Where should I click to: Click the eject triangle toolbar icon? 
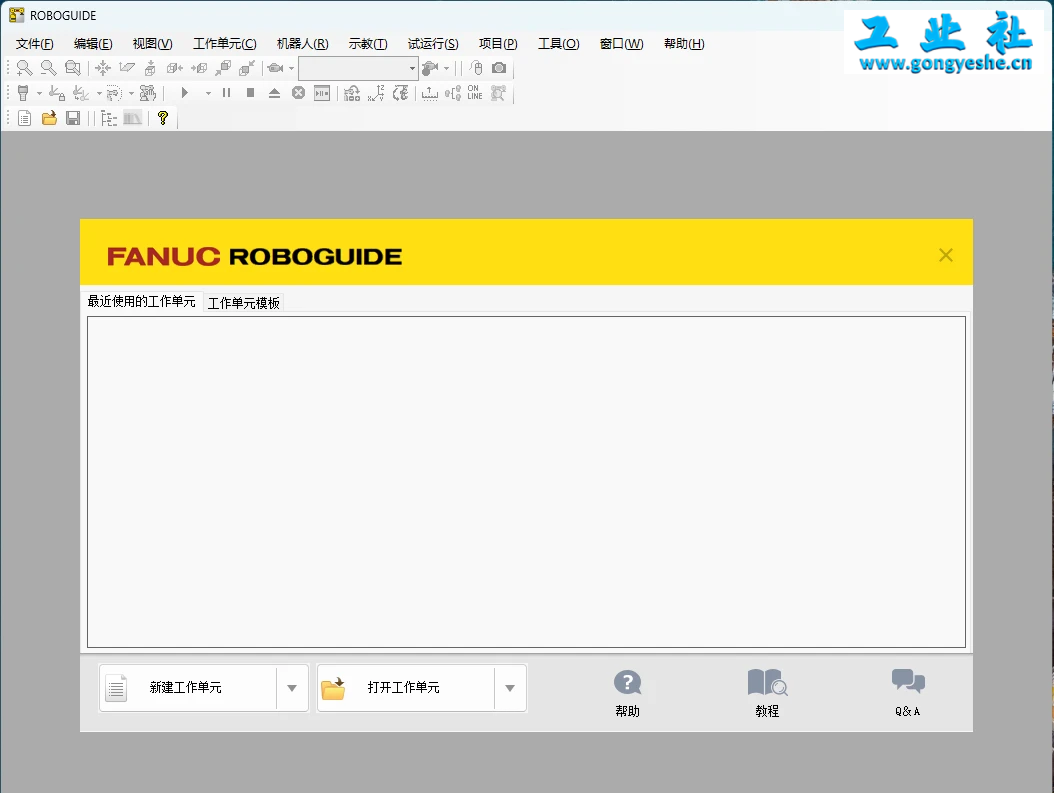pos(274,93)
